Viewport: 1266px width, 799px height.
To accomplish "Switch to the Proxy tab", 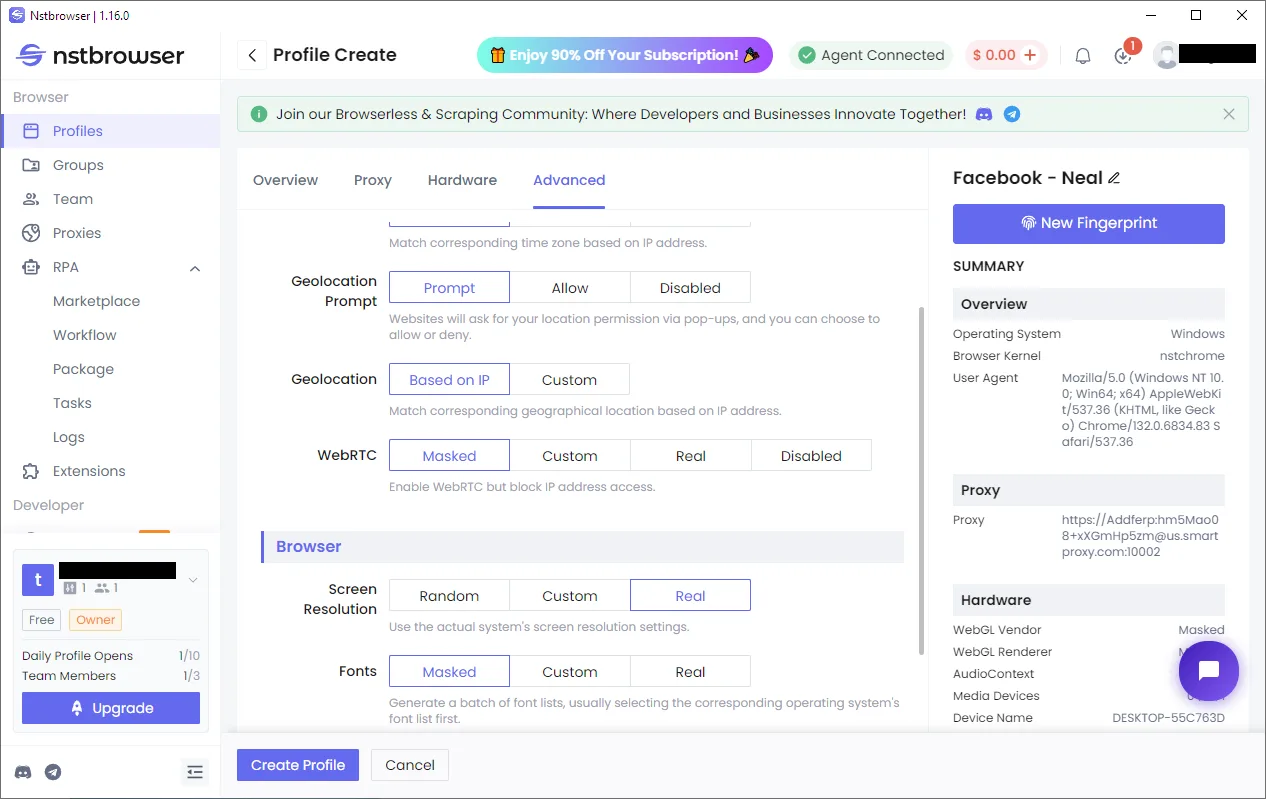I will tap(373, 180).
